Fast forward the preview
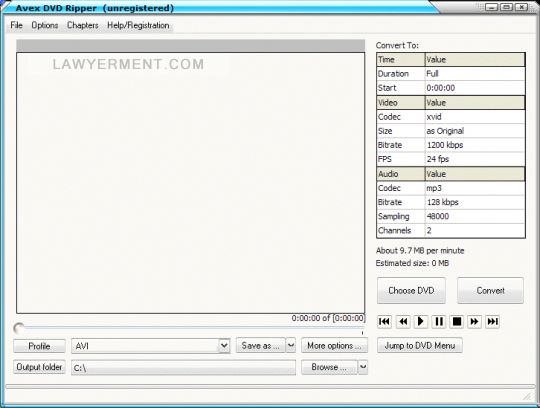Screen dimensions: 540x408 (475, 322)
